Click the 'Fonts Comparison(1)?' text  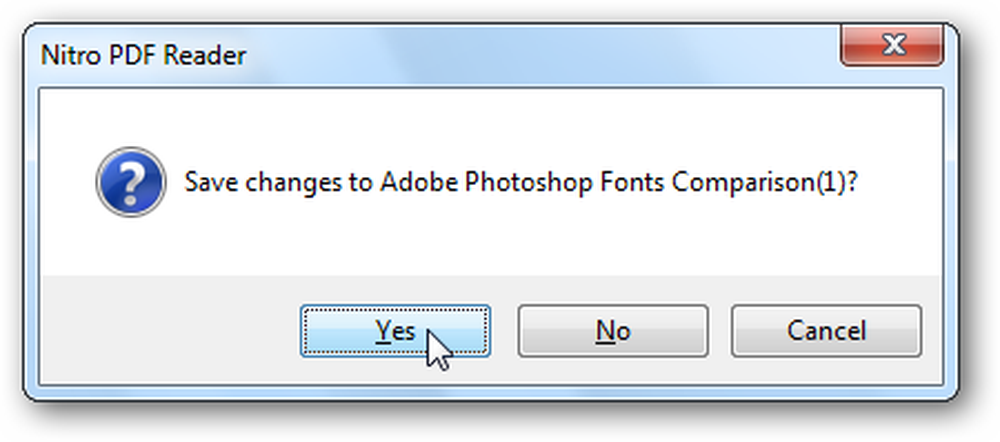click(729, 183)
